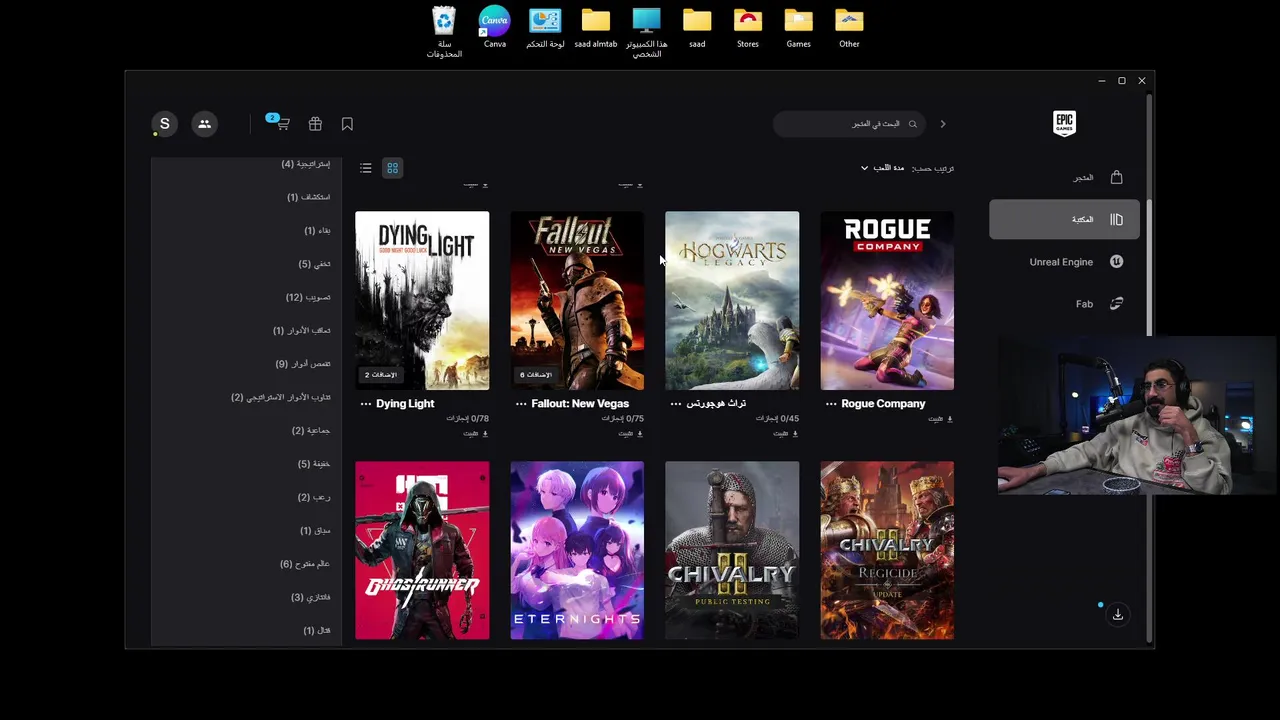Switch library to grid view

392,168
